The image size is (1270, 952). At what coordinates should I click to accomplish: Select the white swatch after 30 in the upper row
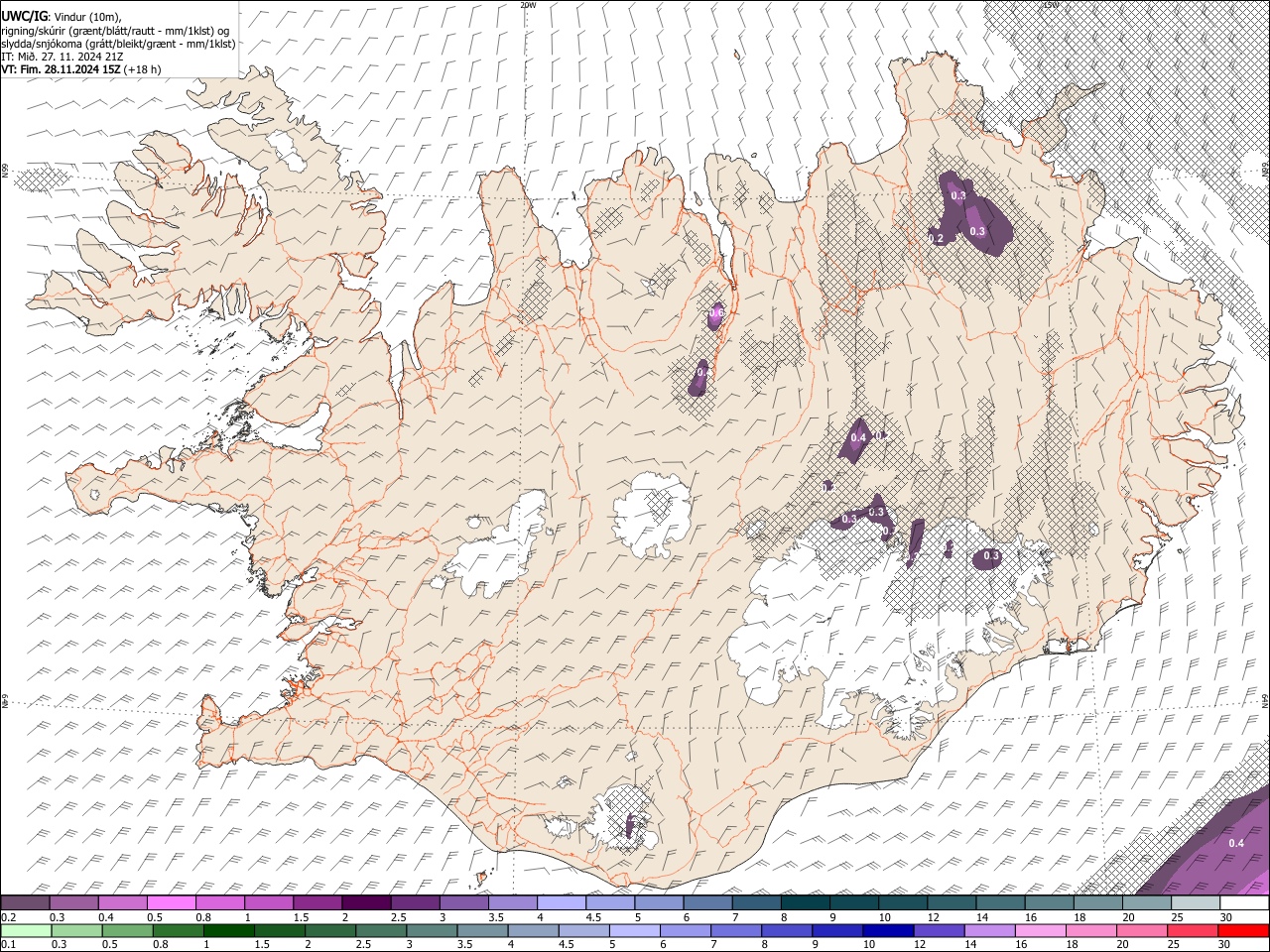1244,903
